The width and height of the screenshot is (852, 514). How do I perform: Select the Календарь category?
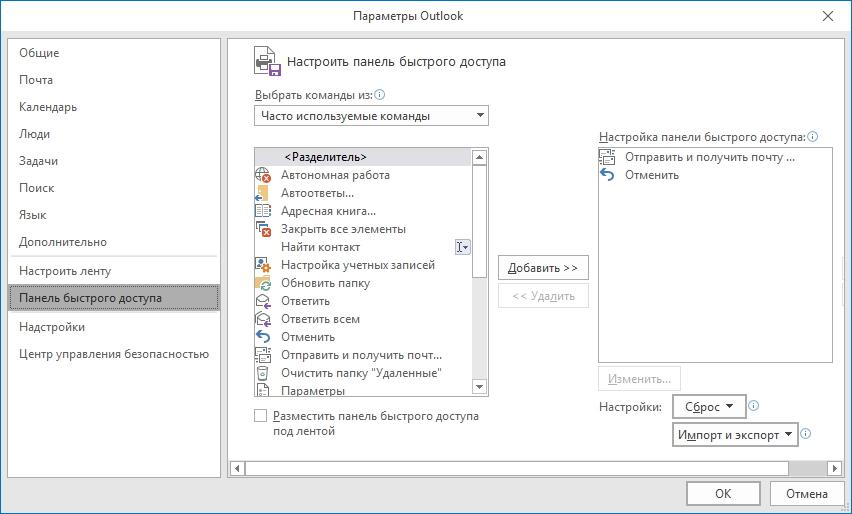point(48,107)
